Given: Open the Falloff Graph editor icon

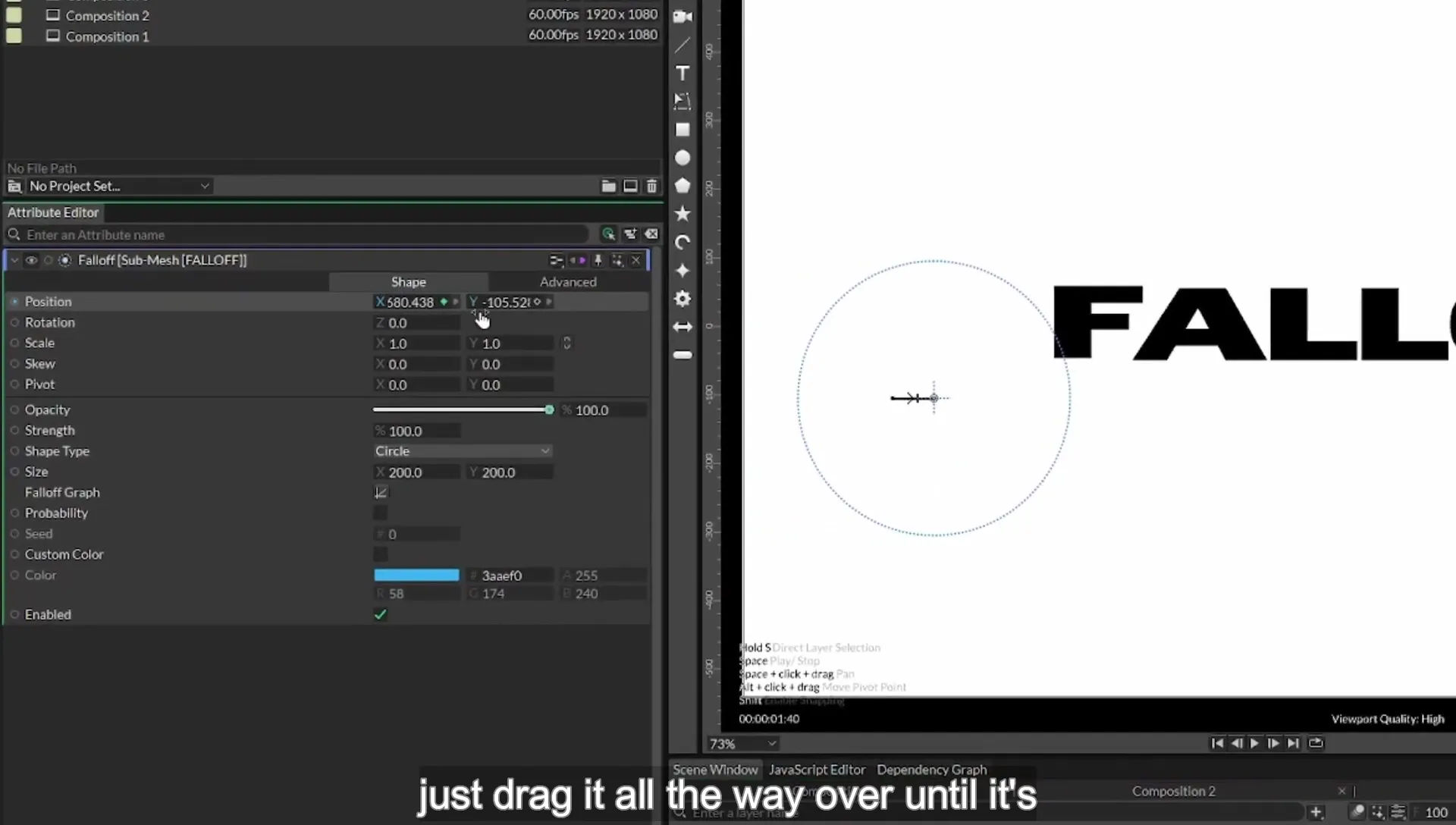Looking at the screenshot, I should tap(381, 492).
